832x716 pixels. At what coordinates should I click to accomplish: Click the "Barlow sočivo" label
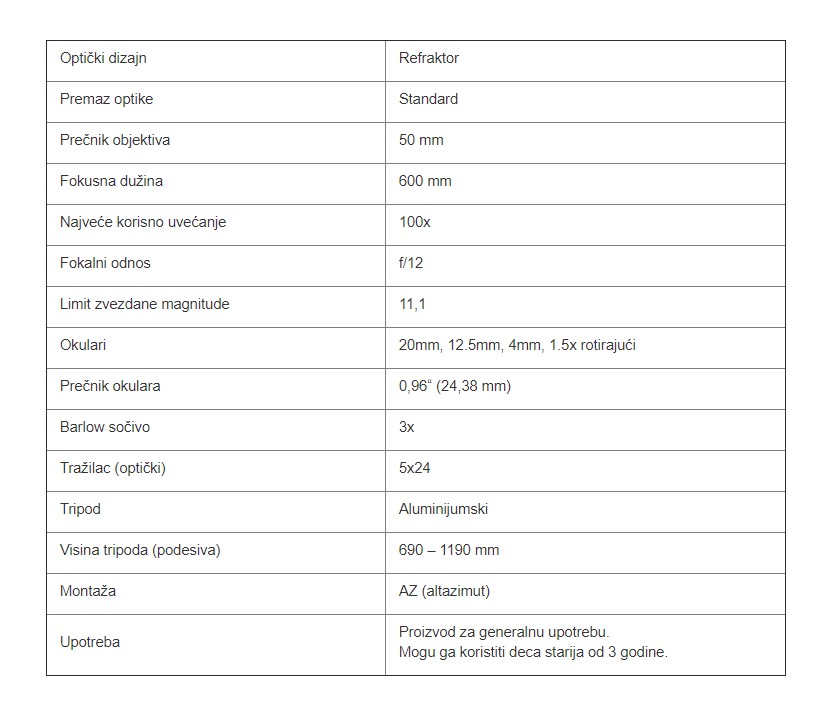(x=105, y=427)
